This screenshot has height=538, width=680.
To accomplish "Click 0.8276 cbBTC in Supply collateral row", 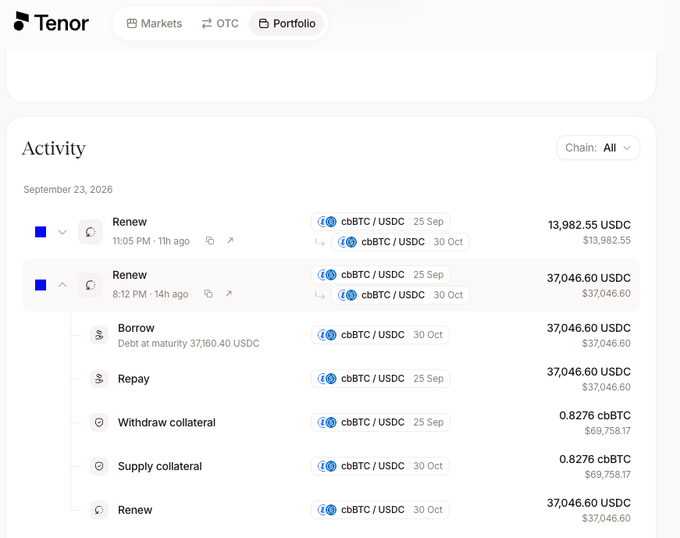I will click(595, 460).
